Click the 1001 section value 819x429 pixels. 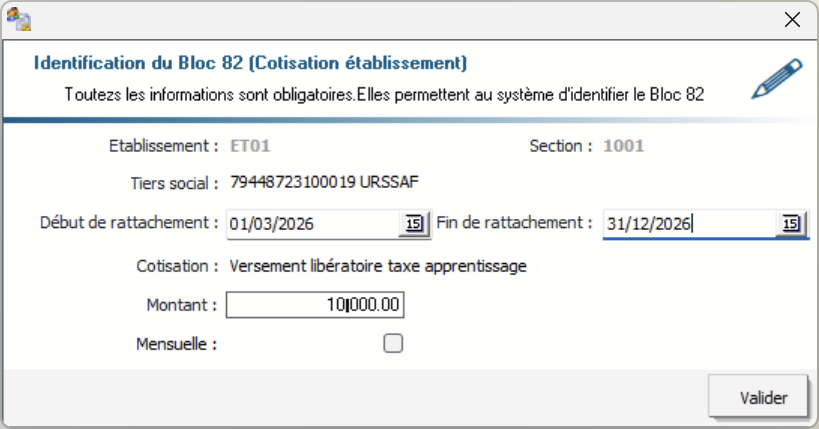623,146
